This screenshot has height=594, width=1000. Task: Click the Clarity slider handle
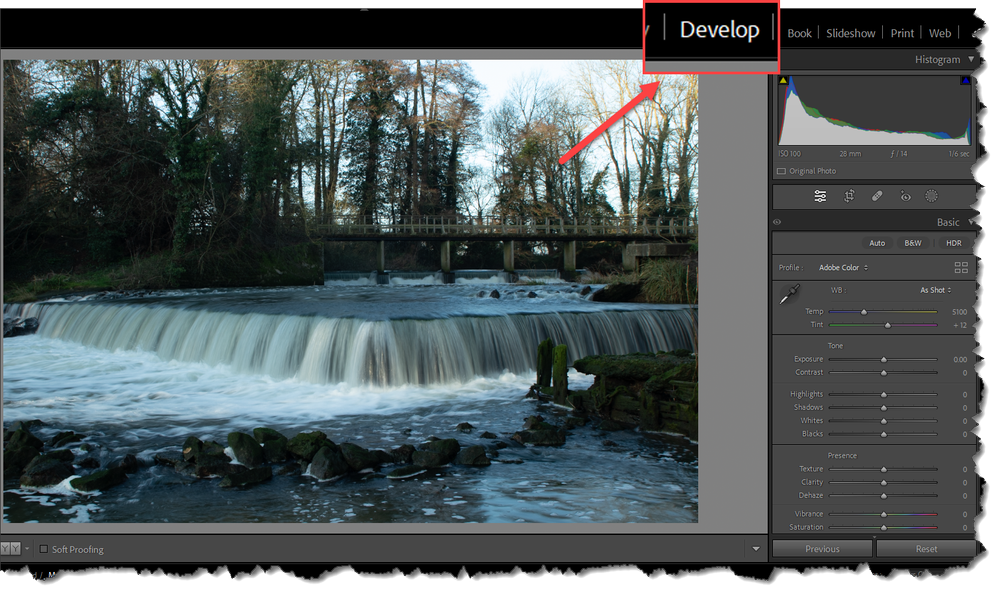[x=884, y=483]
